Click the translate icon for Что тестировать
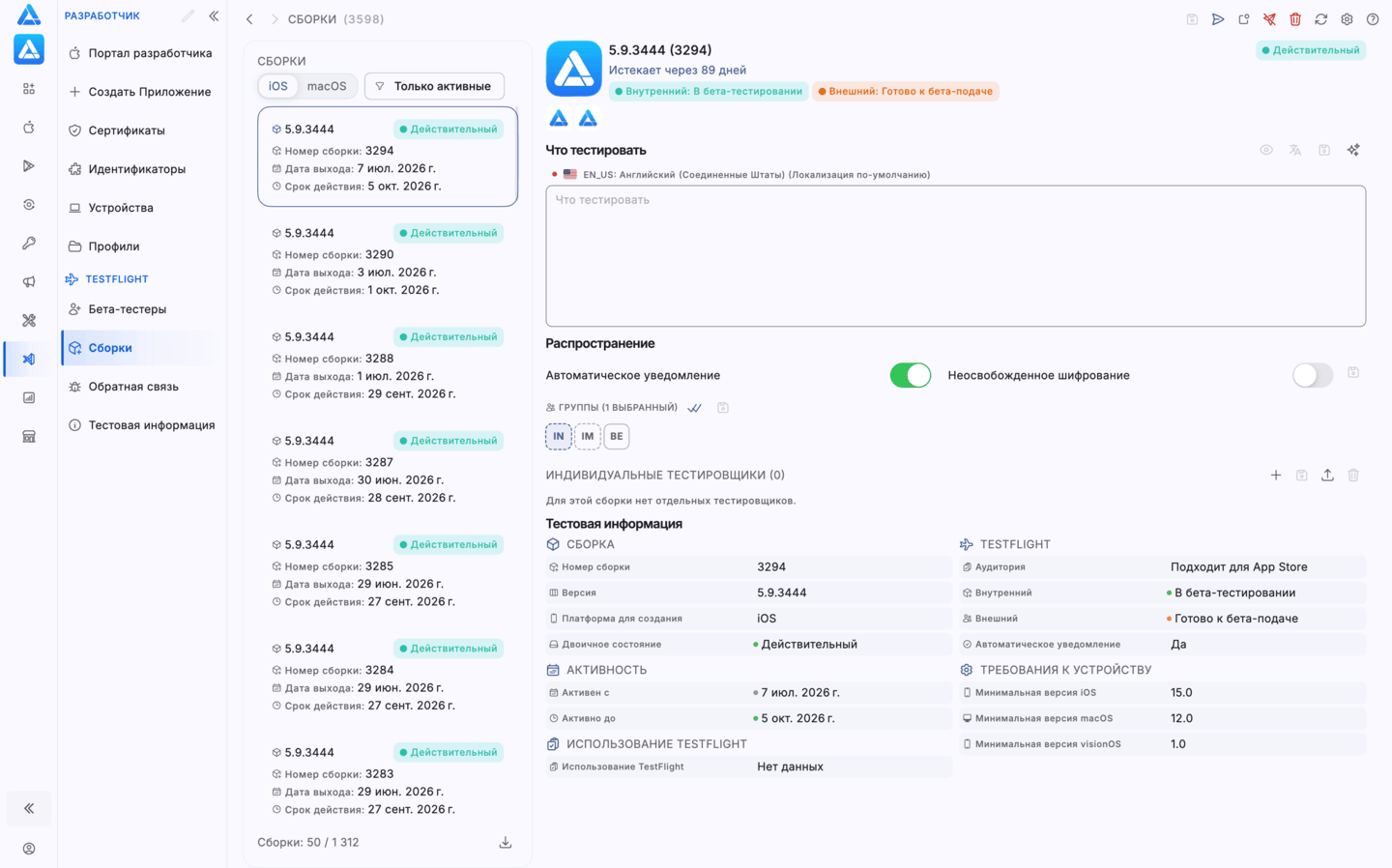The width and height of the screenshot is (1392, 868). point(1295,150)
